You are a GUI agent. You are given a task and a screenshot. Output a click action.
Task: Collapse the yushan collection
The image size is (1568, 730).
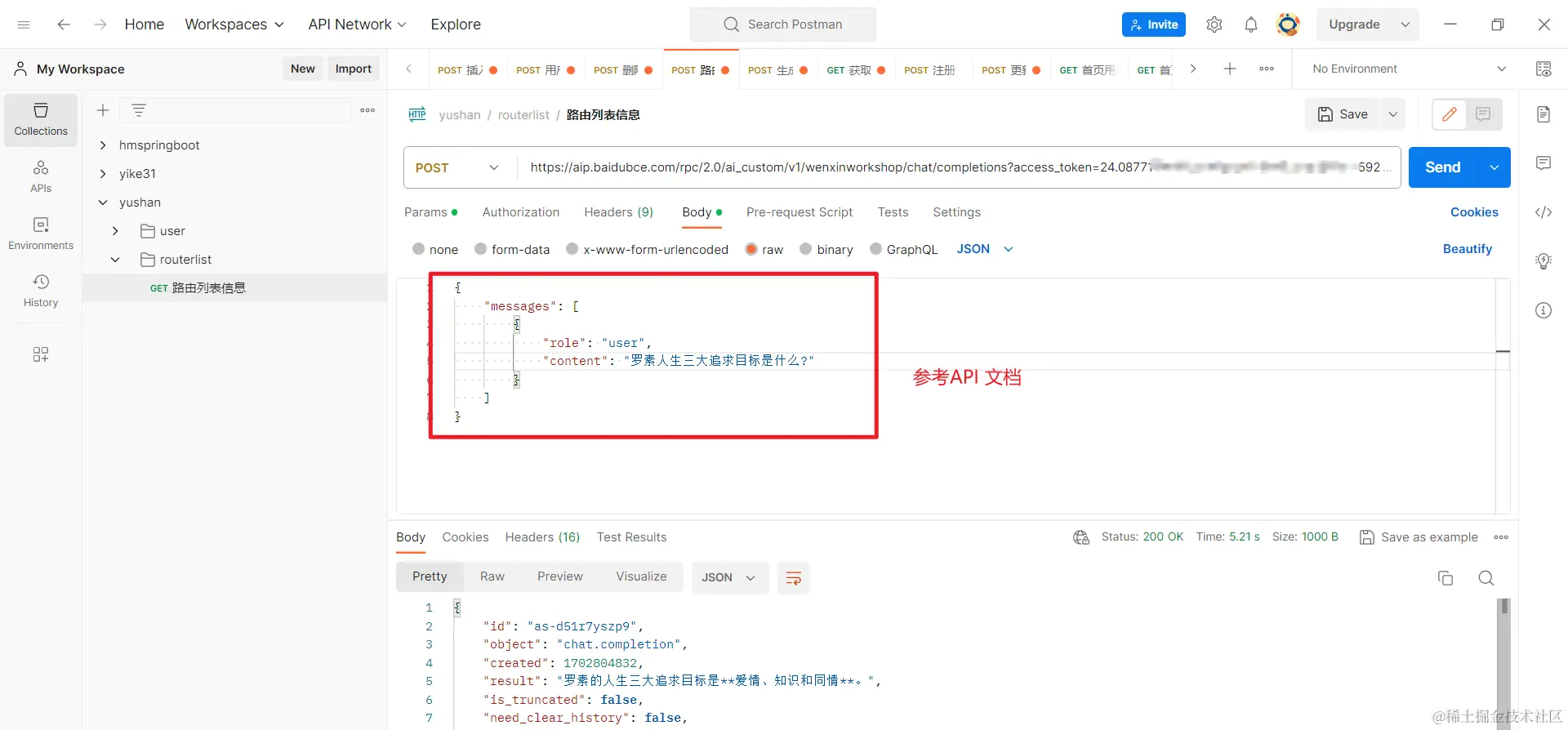[x=103, y=203]
